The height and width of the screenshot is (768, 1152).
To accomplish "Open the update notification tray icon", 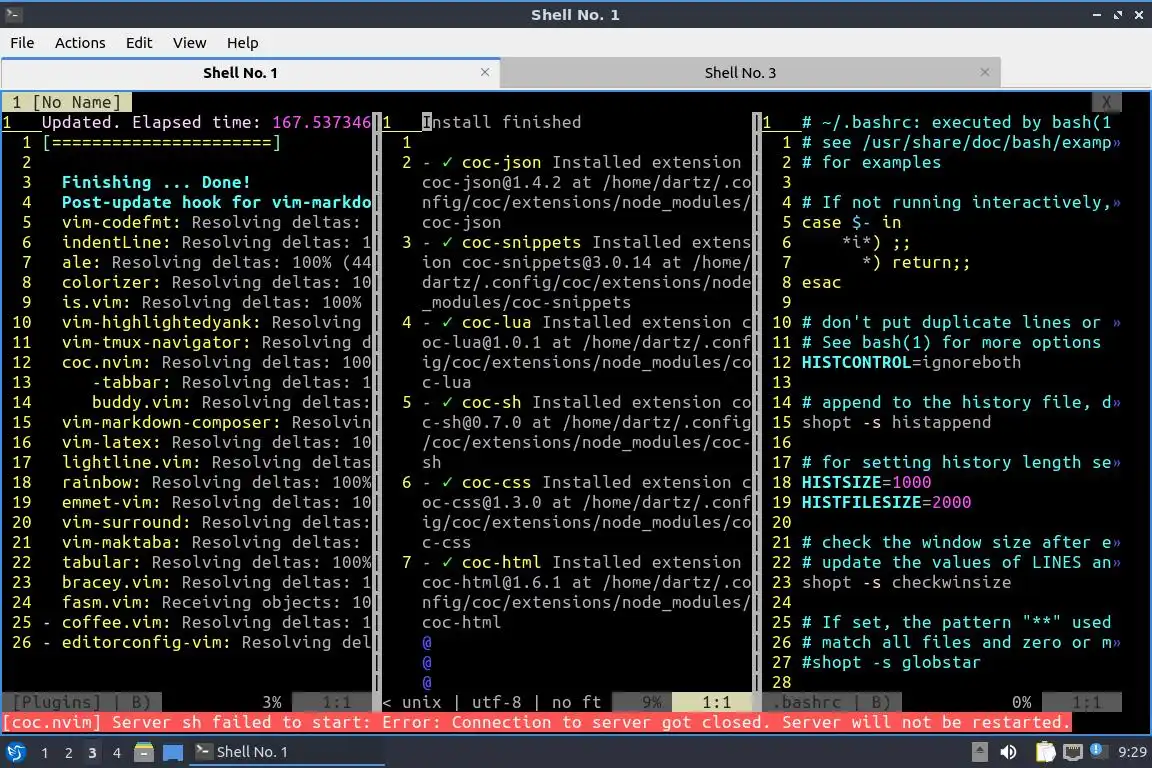I will point(1096,750).
